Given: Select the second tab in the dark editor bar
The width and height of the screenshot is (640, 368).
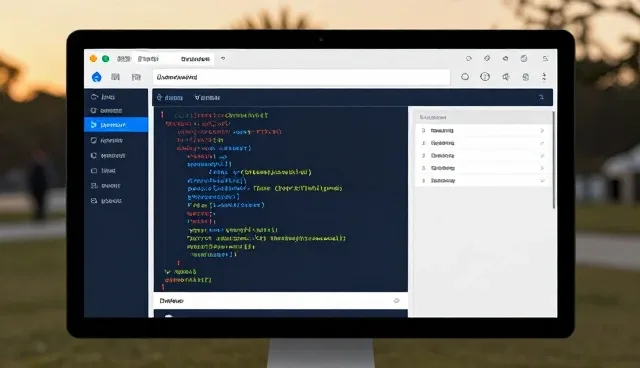Looking at the screenshot, I should (207, 98).
